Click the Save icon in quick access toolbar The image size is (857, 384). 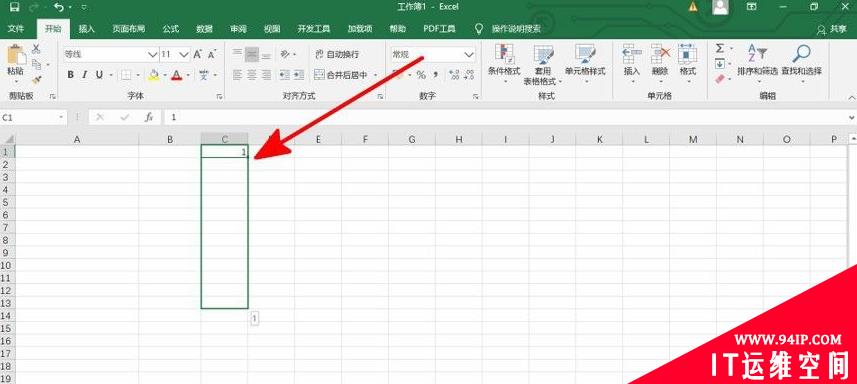tap(15, 8)
